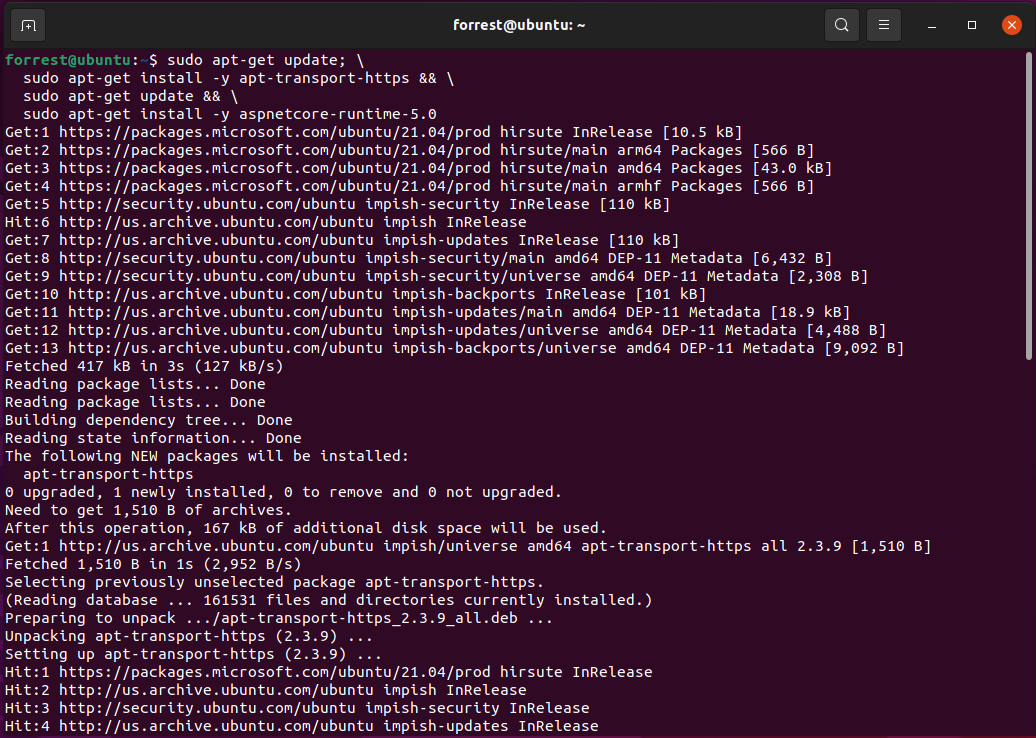The image size is (1036, 738).
Task: Click '(Reading database ... 161531 files' line
Action: click(x=328, y=600)
